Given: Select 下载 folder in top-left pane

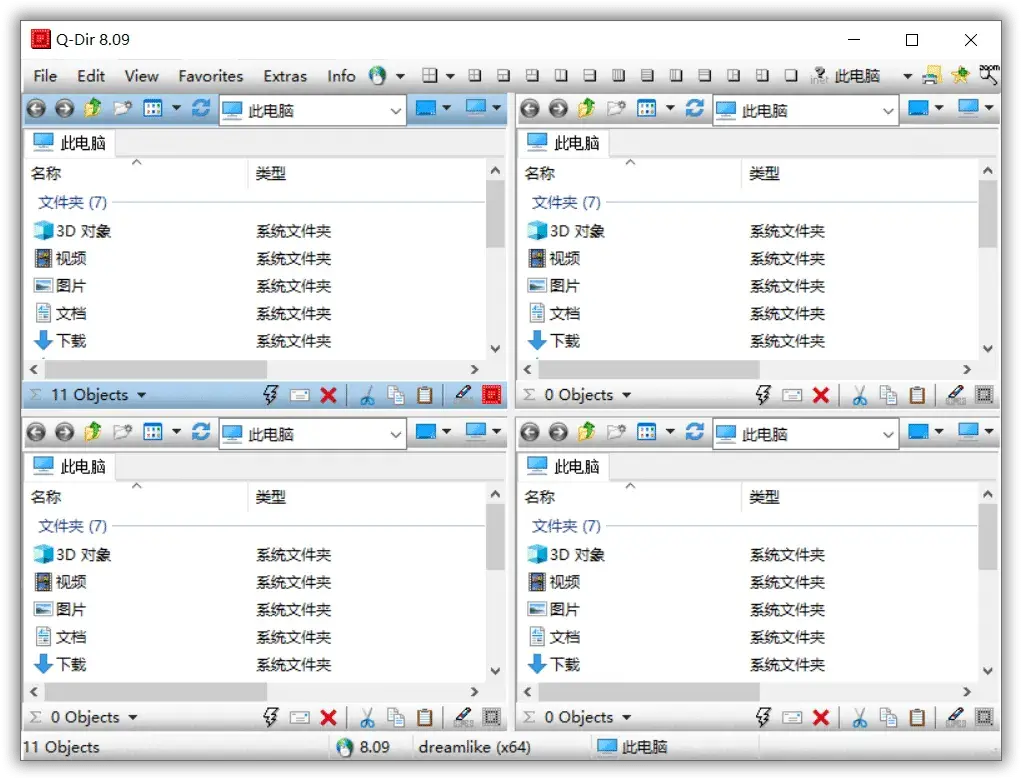Looking at the screenshot, I should [60, 340].
